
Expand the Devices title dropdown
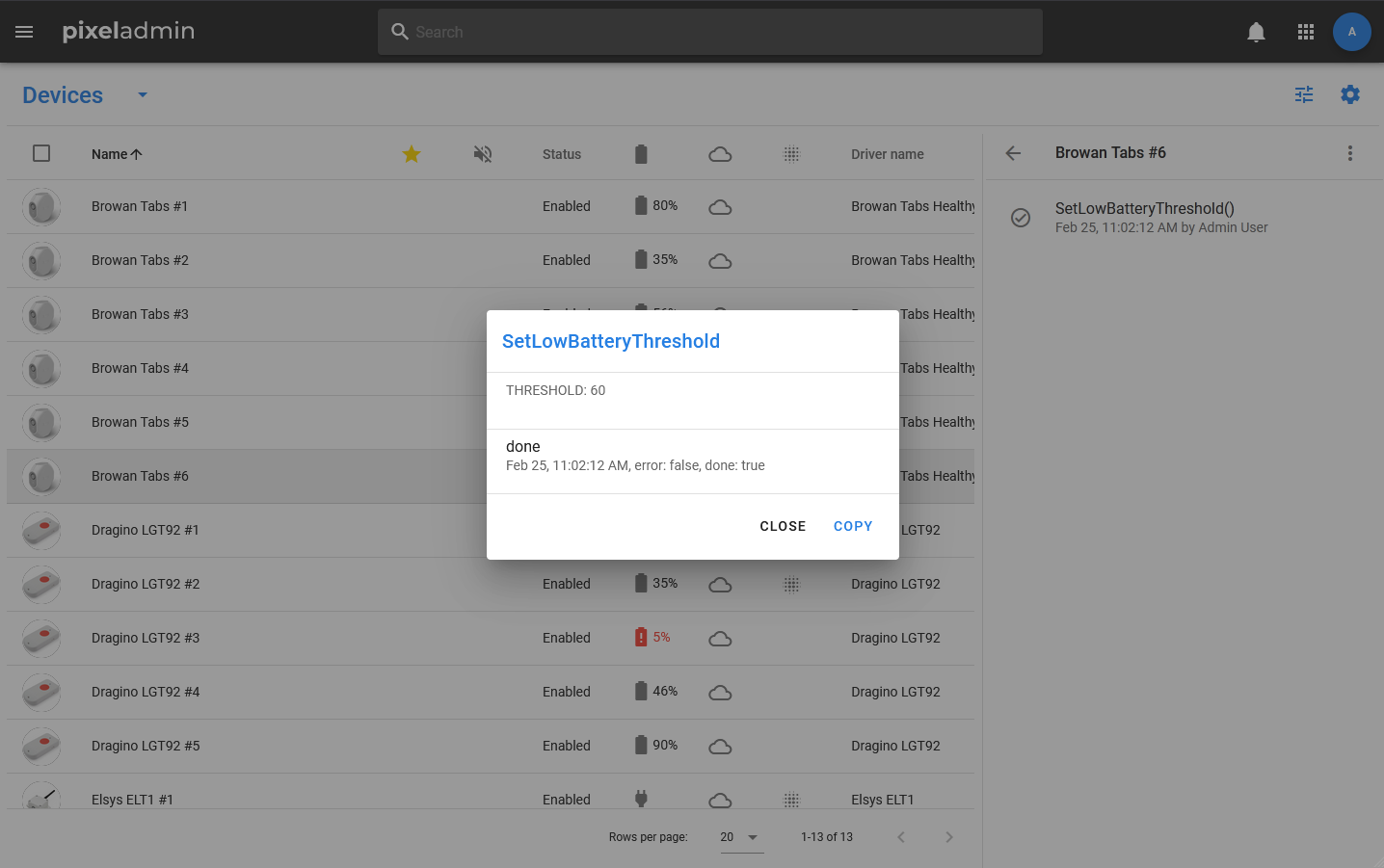pyautogui.click(x=143, y=94)
